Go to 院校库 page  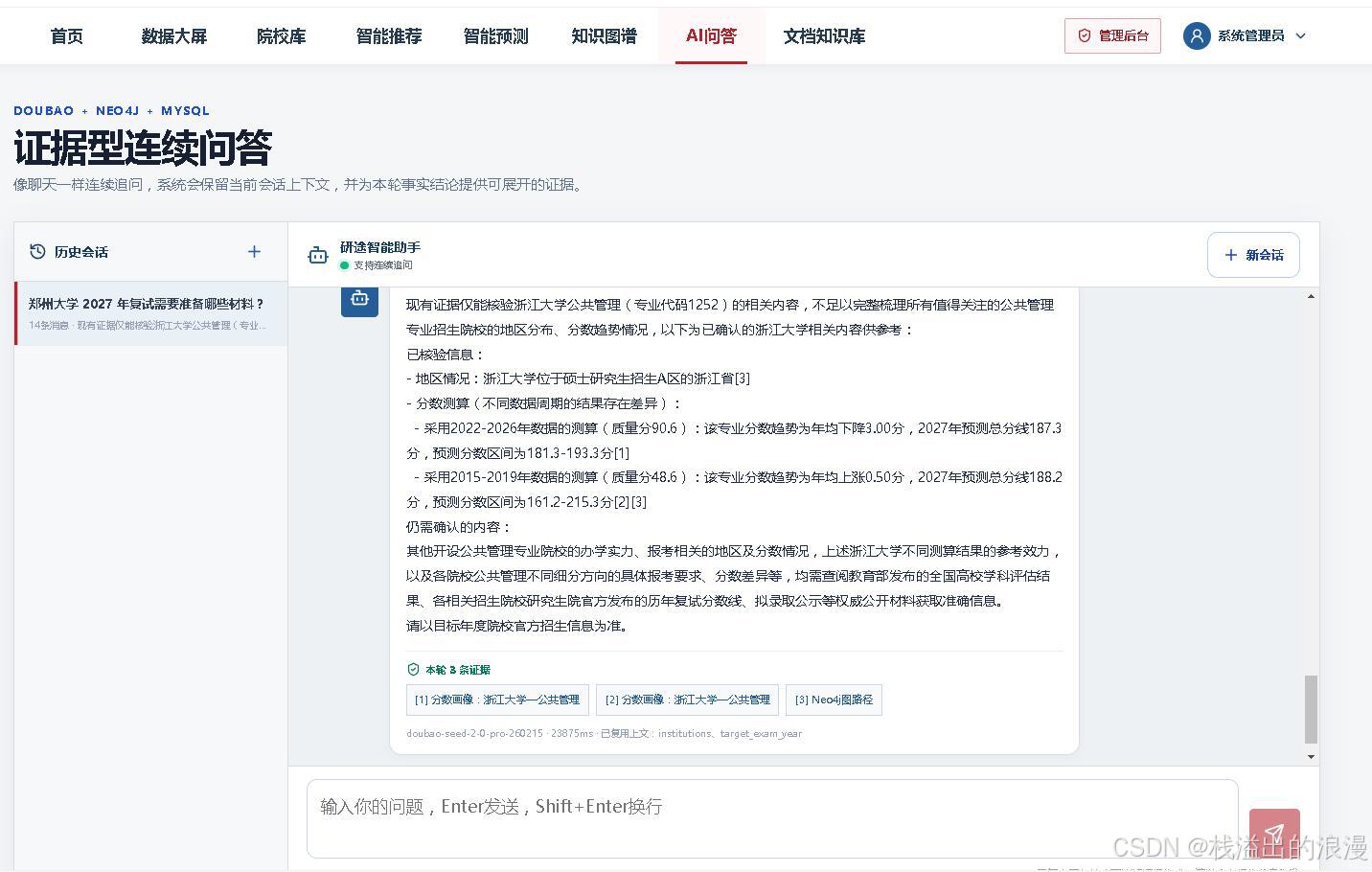[281, 36]
